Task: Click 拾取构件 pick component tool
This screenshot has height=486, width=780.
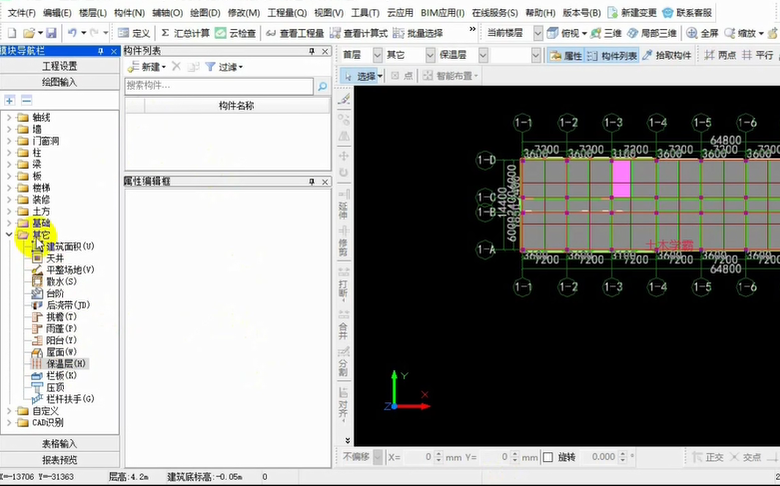Action: (x=667, y=55)
